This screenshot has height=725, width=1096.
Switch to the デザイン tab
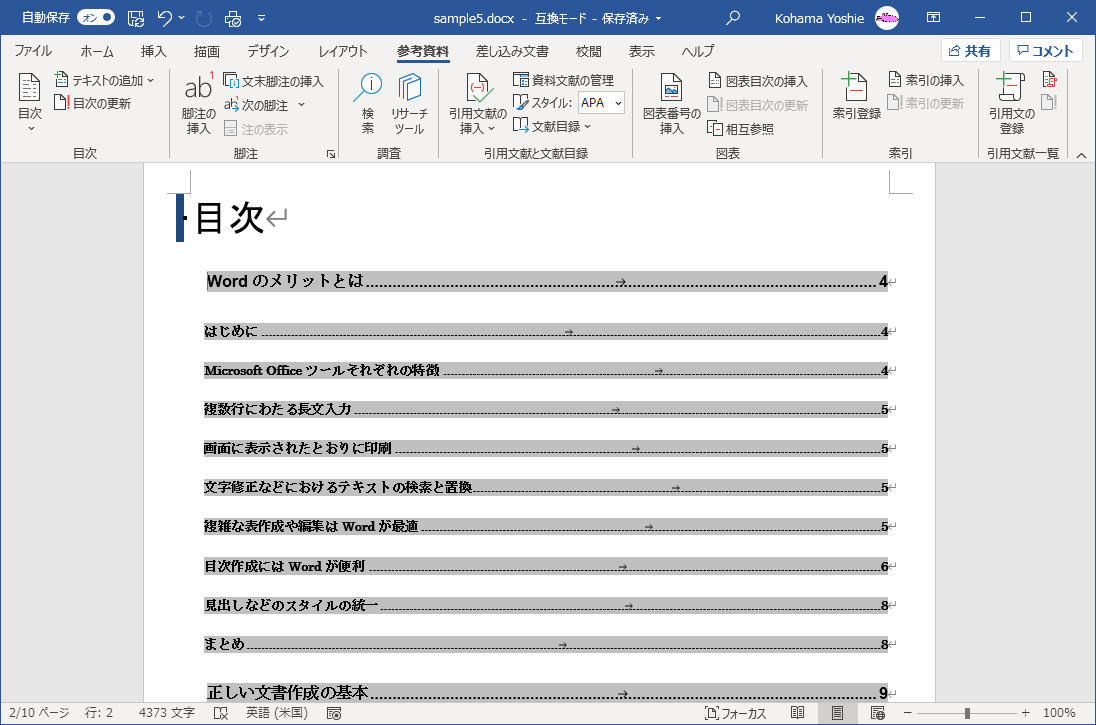point(268,51)
